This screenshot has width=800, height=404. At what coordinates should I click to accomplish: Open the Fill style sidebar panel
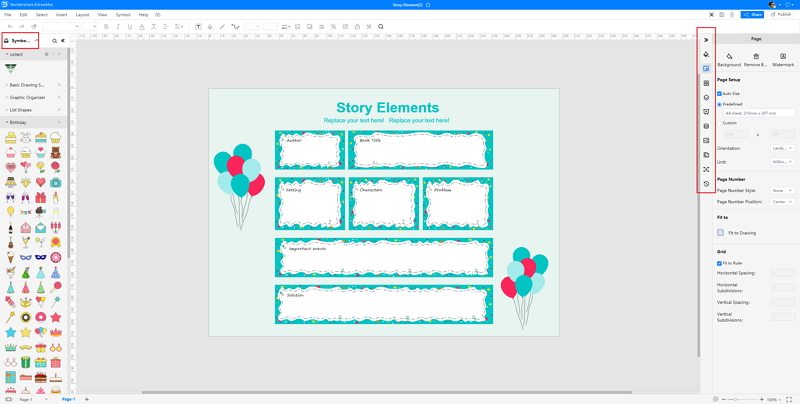(706, 54)
